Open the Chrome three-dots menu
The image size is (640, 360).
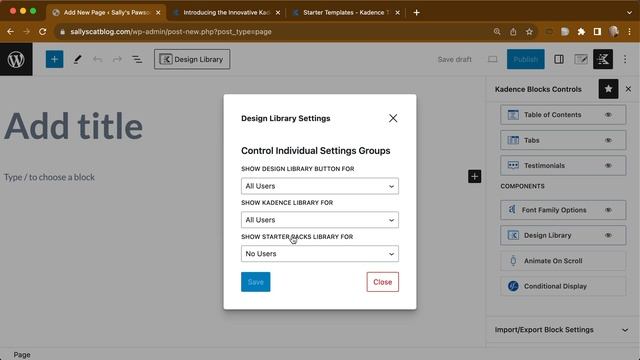click(629, 31)
